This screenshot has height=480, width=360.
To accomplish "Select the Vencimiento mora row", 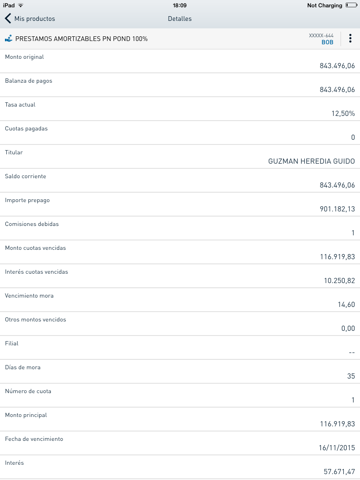I will click(x=180, y=300).
